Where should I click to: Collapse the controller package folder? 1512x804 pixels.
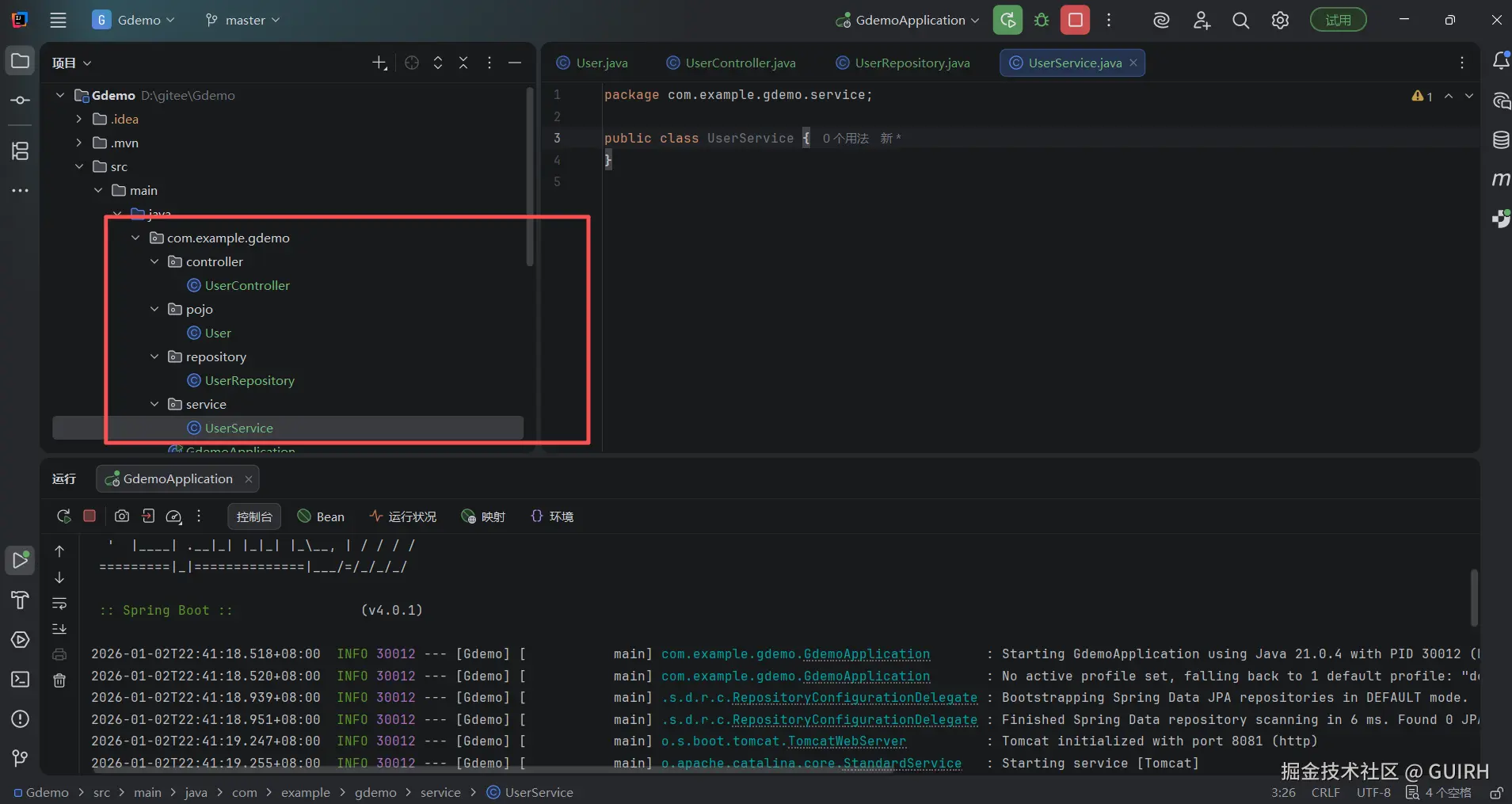point(154,261)
